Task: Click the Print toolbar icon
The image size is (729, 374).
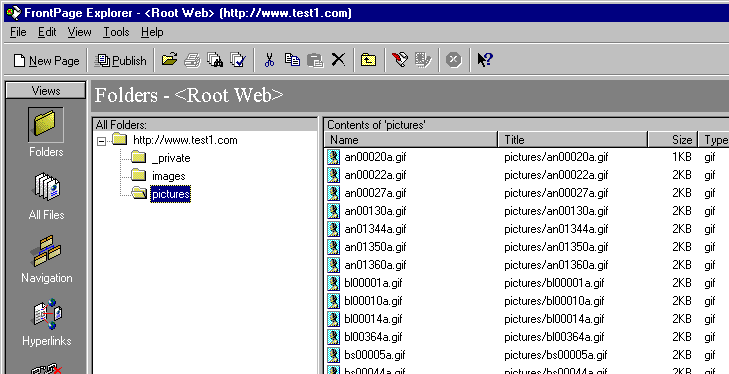Action: [x=192, y=60]
